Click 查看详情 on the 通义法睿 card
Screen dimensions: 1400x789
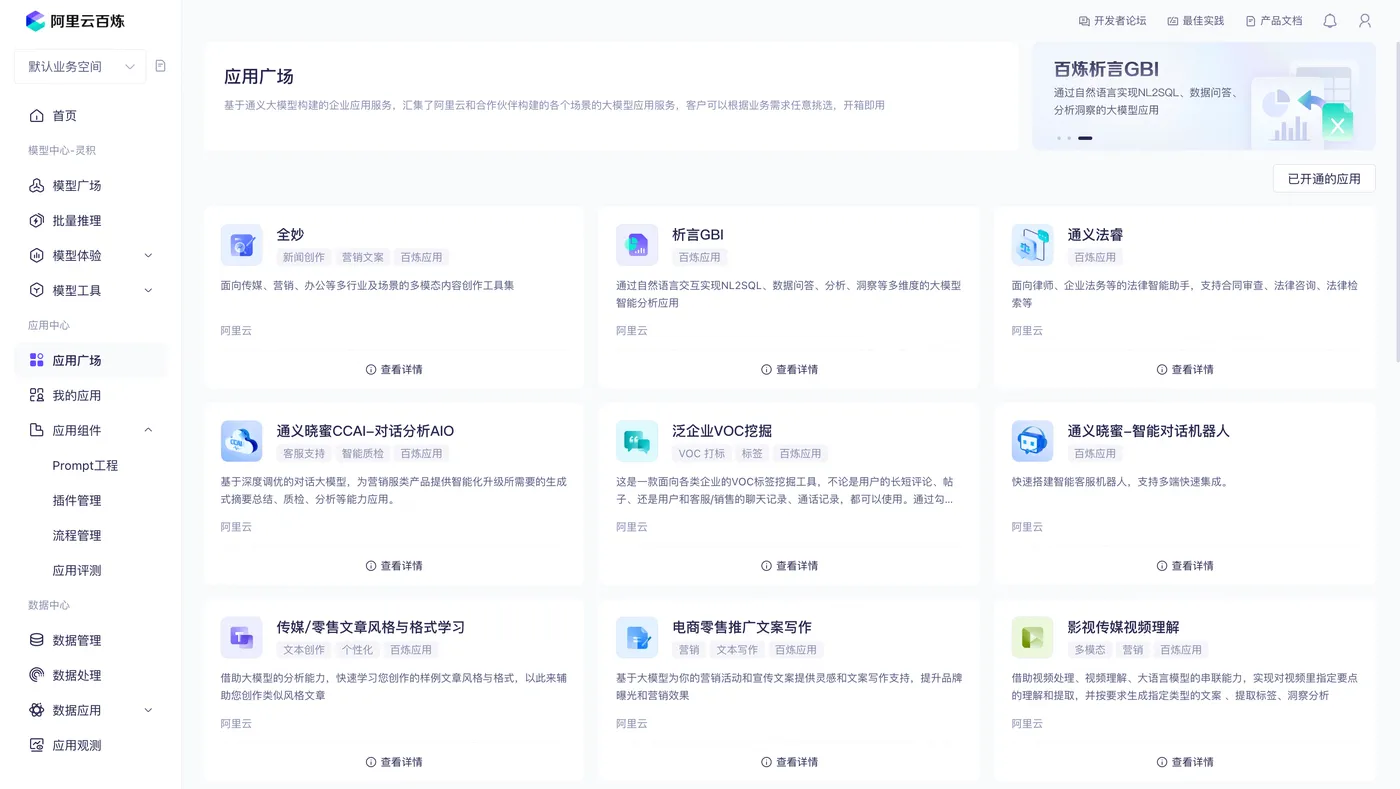(1184, 370)
